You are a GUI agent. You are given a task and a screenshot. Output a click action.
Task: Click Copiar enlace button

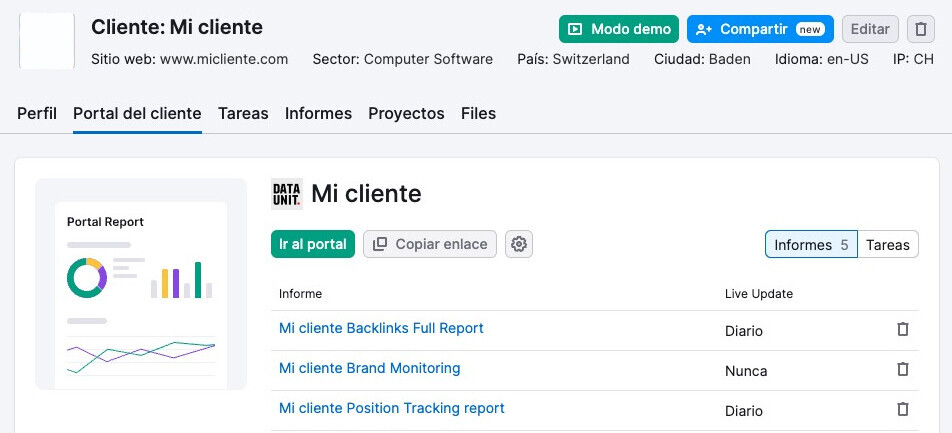click(x=430, y=244)
